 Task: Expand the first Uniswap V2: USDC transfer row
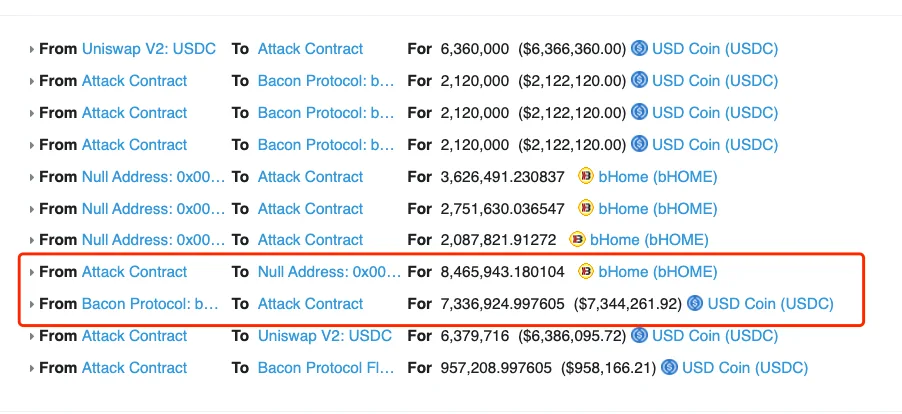pos(32,49)
